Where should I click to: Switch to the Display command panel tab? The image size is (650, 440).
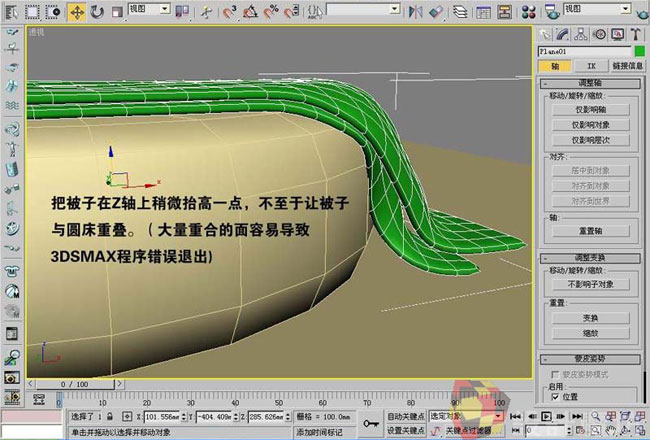pyautogui.click(x=618, y=34)
